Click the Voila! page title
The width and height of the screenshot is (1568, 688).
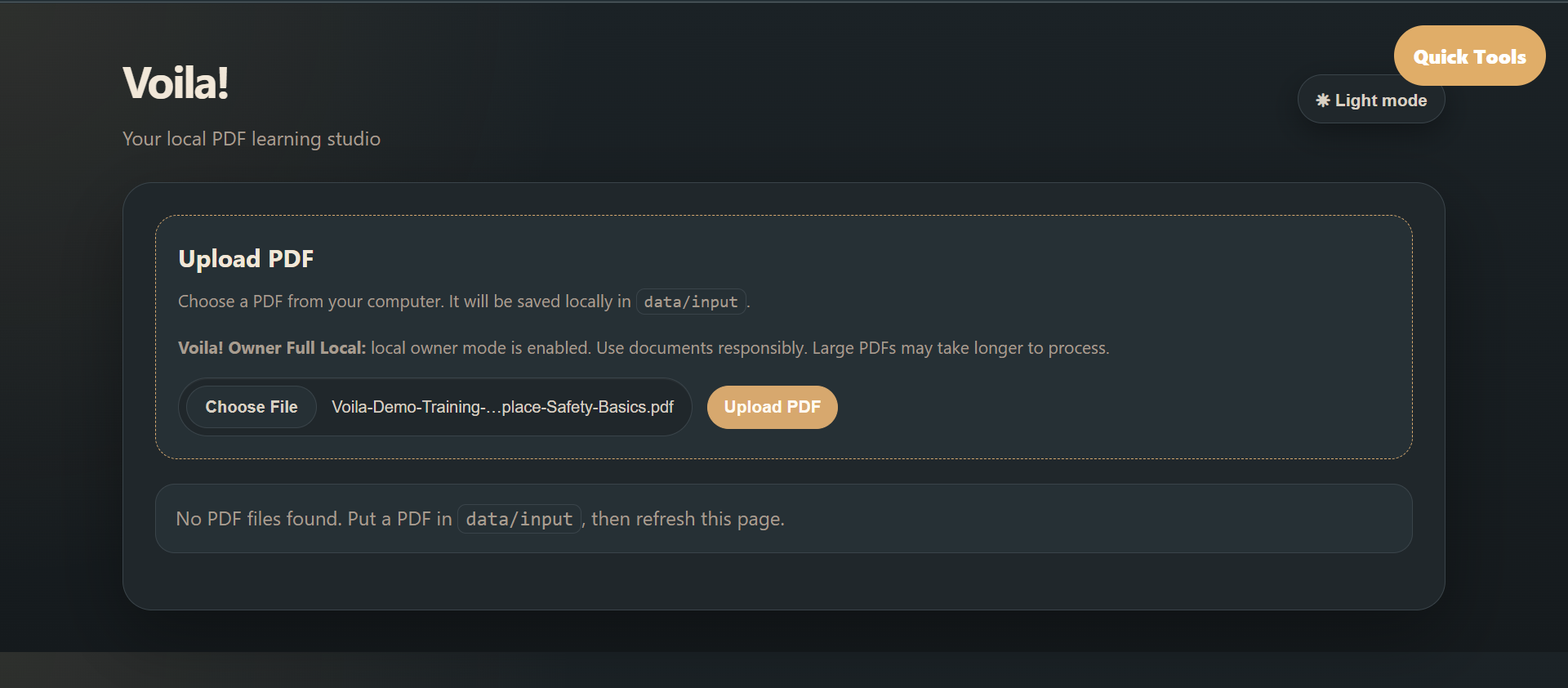tap(176, 83)
